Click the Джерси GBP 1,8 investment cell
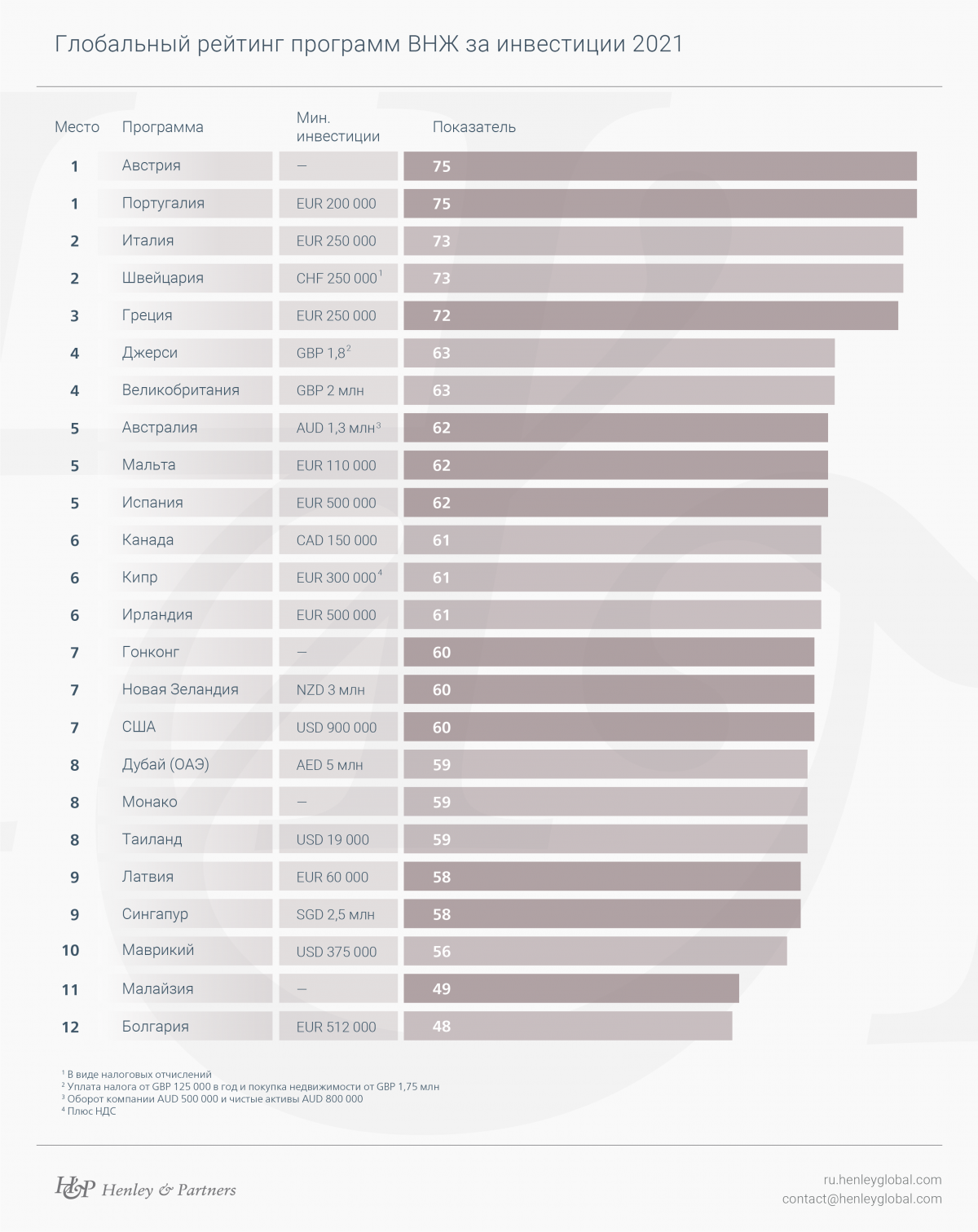Screen dimensions: 978x1232 [x=338, y=353]
